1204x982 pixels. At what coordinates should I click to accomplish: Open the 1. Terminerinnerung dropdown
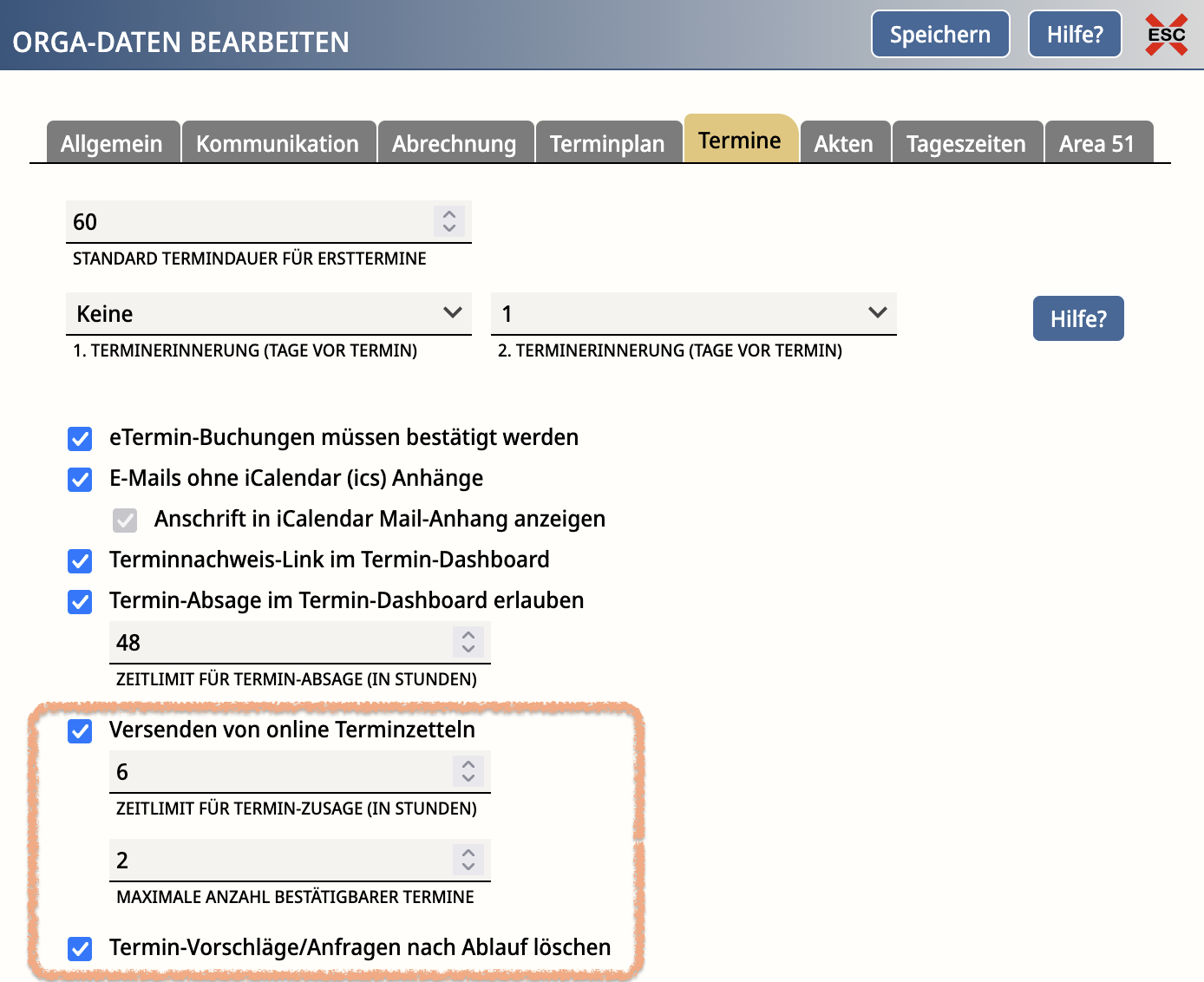268,313
